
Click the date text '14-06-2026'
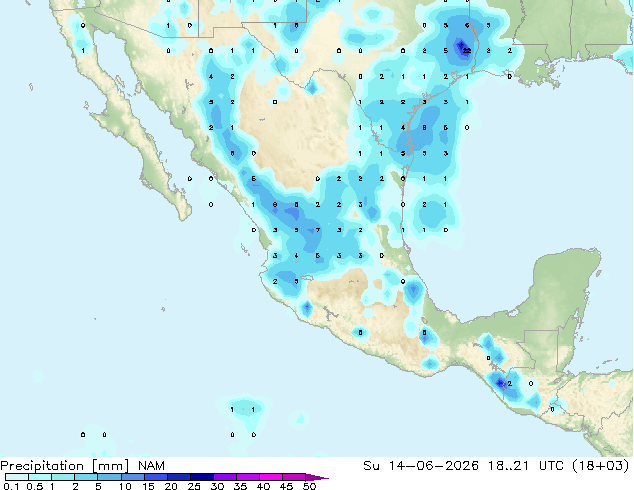(433, 466)
